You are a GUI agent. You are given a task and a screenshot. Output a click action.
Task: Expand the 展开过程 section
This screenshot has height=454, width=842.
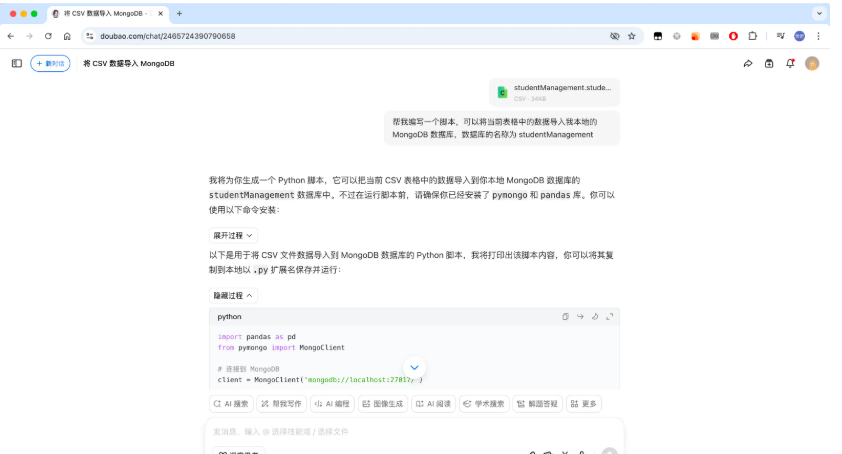click(x=233, y=235)
